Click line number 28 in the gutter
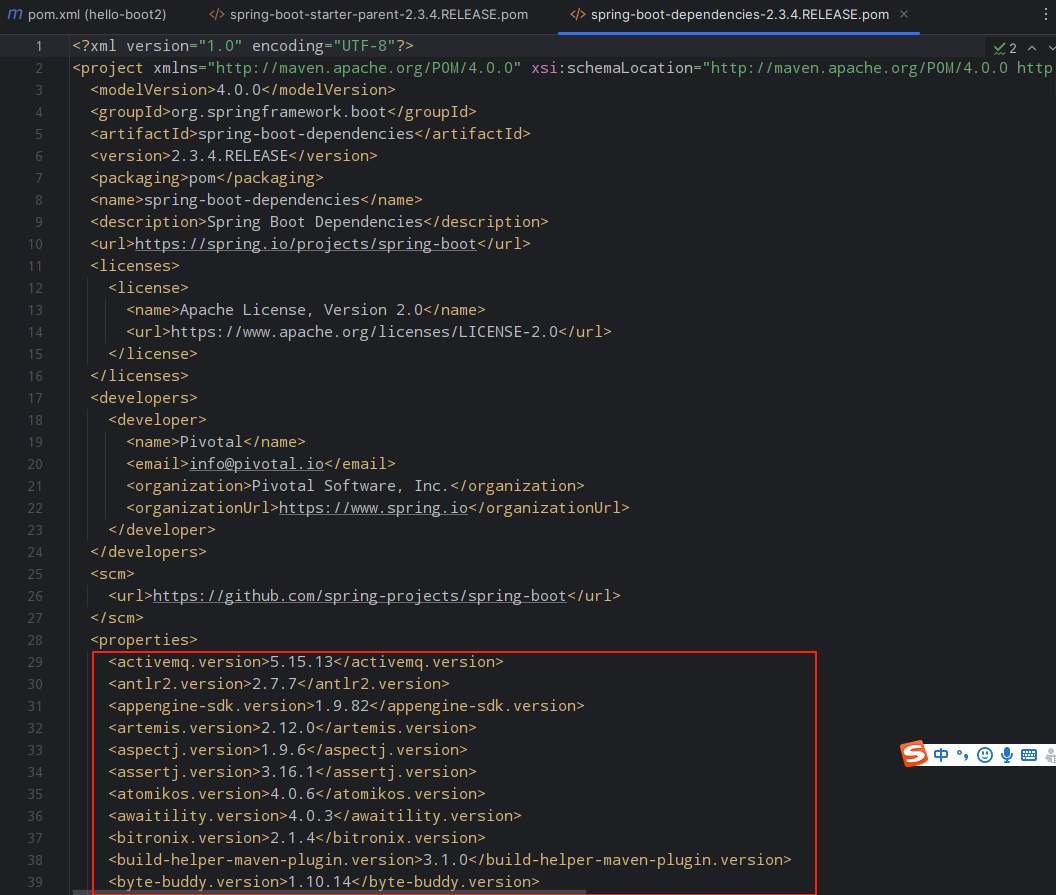1056x895 pixels. (x=35, y=640)
